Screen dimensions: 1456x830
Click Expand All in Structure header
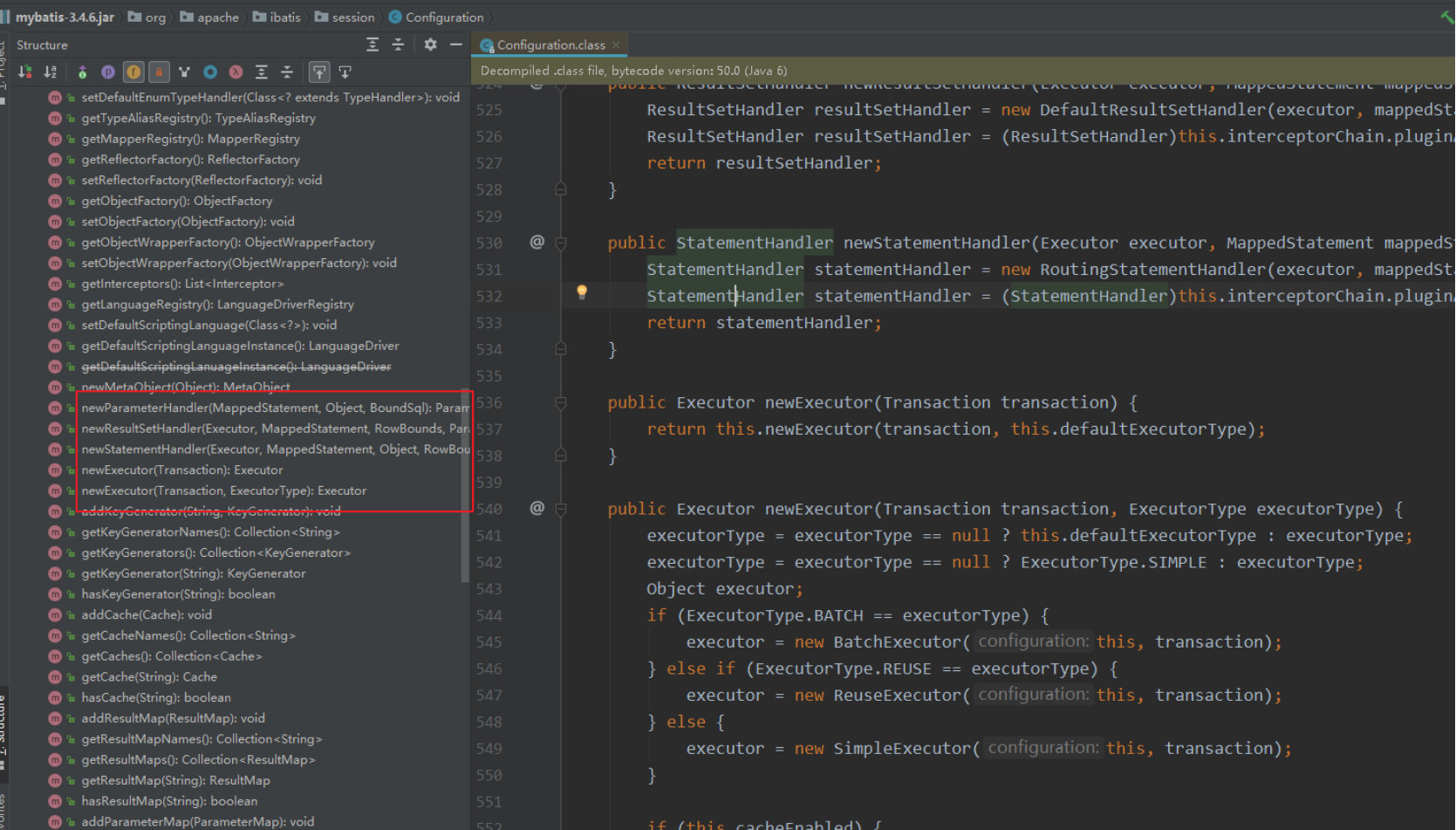373,45
